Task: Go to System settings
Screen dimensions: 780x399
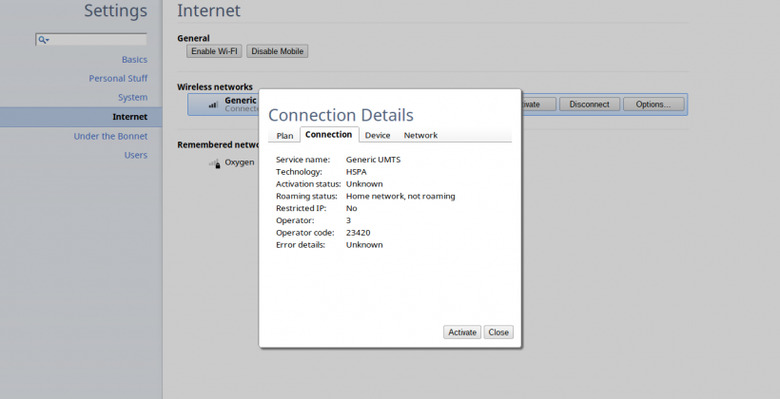Action: tap(132, 98)
